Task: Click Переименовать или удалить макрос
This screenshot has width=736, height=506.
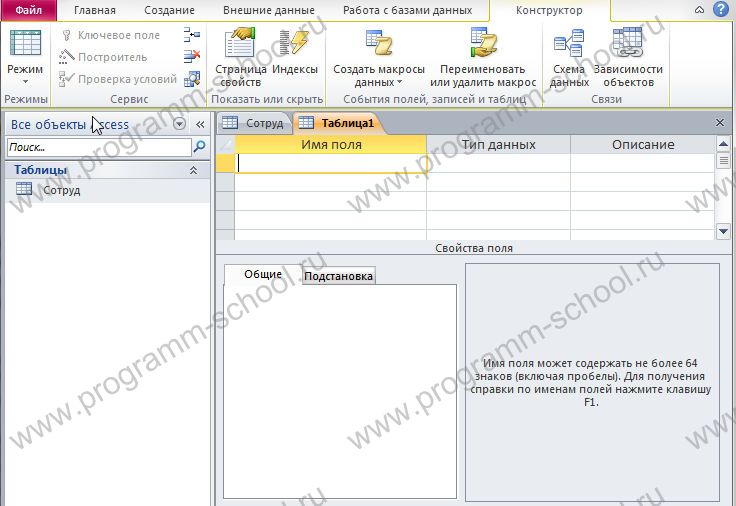Action: click(x=483, y=55)
